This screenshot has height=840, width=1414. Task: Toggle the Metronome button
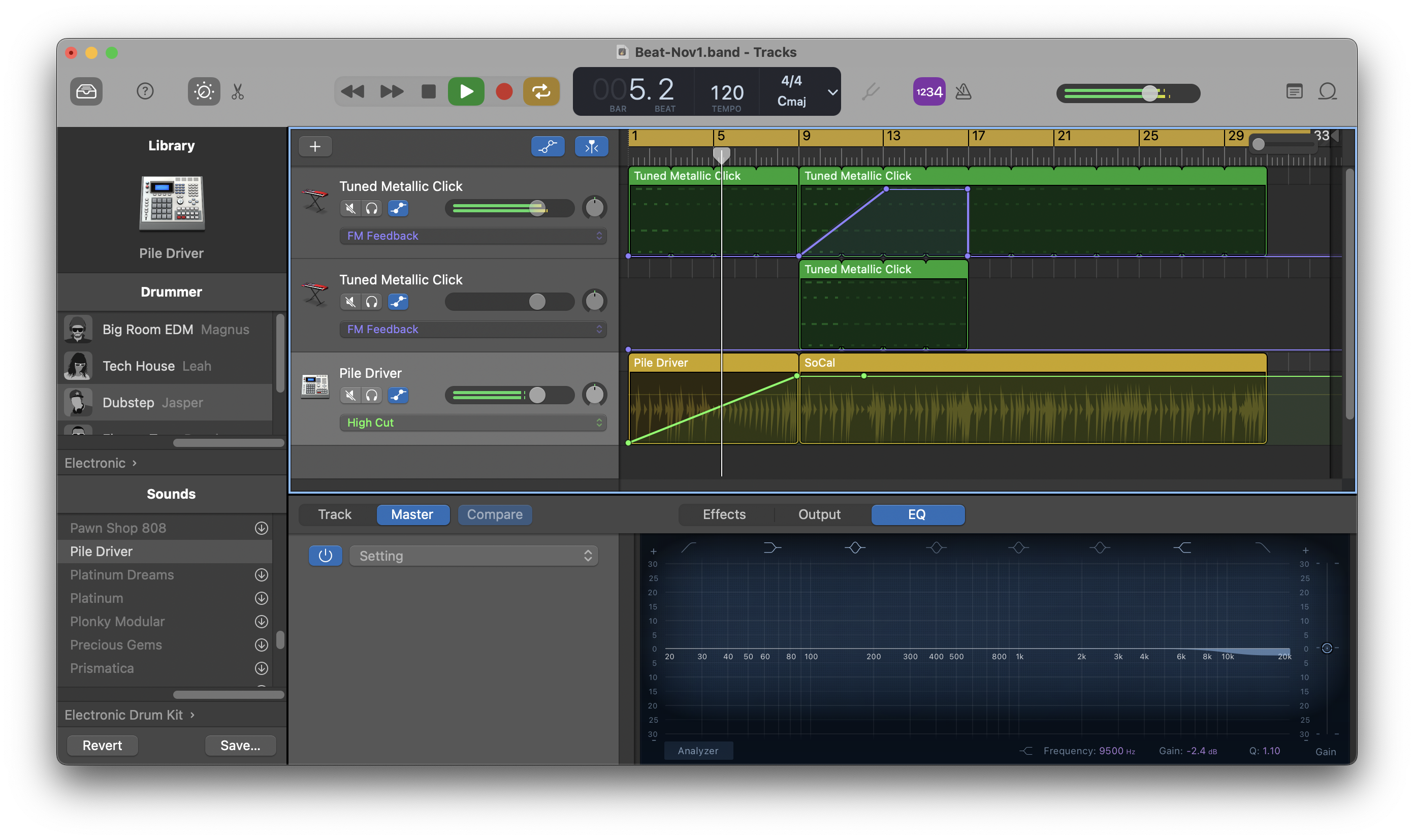tap(963, 91)
